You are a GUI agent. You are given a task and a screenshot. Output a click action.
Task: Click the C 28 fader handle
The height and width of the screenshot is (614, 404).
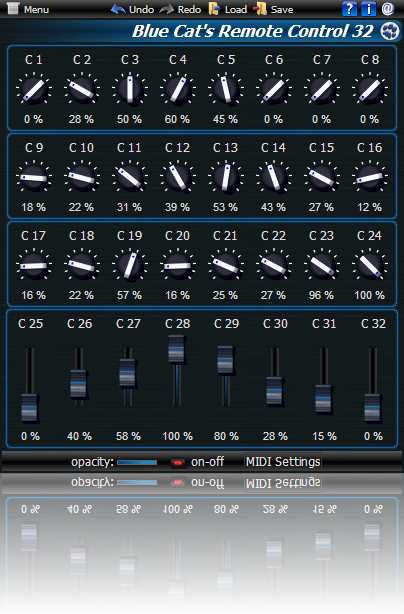176,349
